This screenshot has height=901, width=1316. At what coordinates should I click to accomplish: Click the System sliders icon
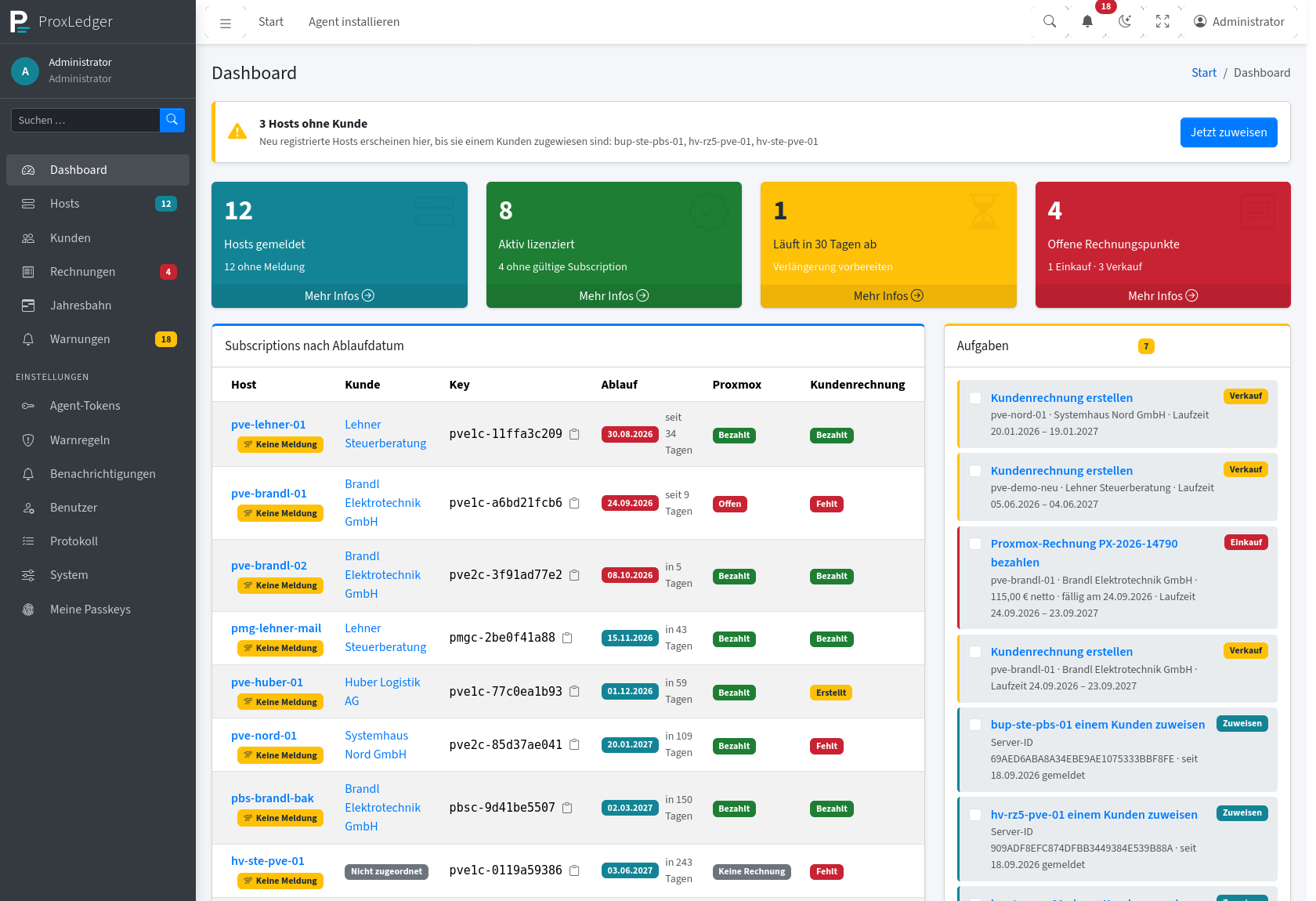[28, 575]
